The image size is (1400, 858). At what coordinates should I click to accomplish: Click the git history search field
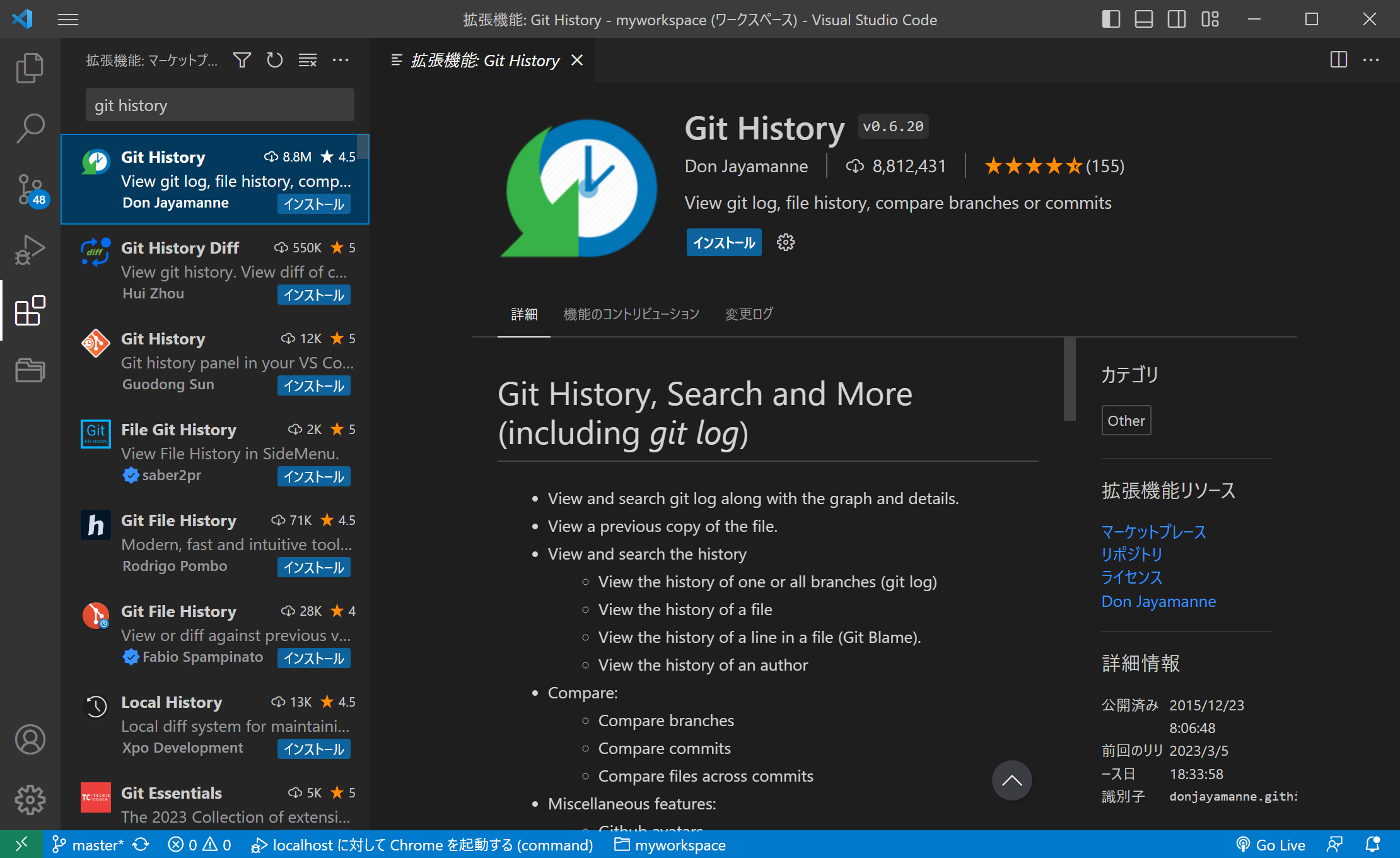click(219, 105)
